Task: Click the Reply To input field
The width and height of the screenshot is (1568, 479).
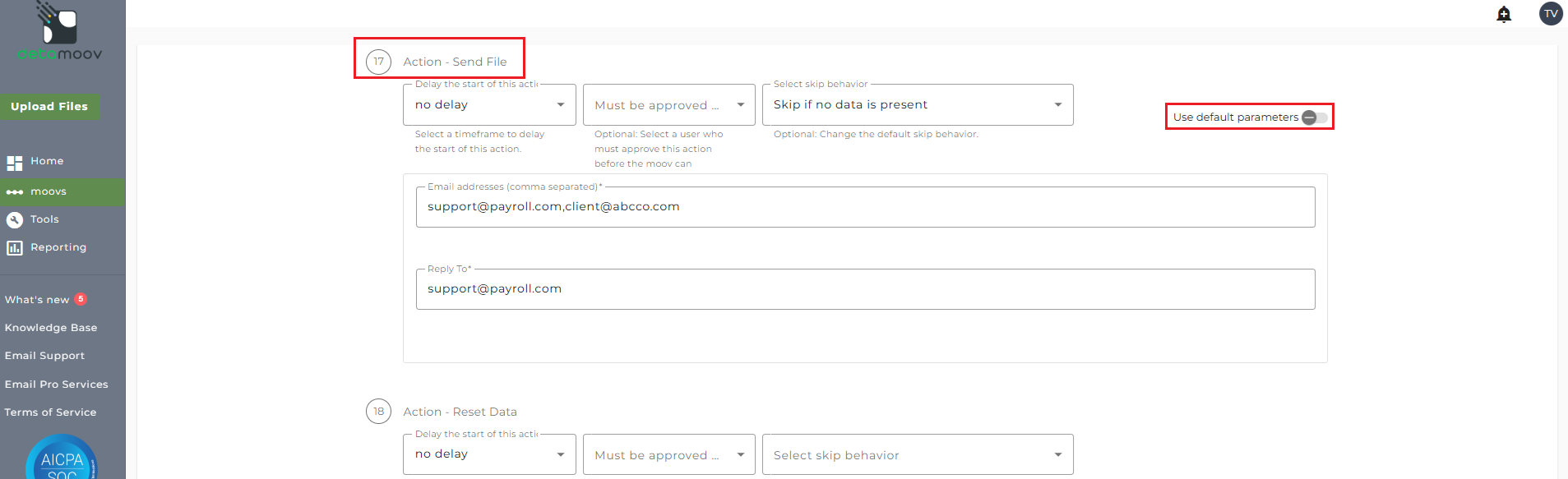Action: pos(865,289)
